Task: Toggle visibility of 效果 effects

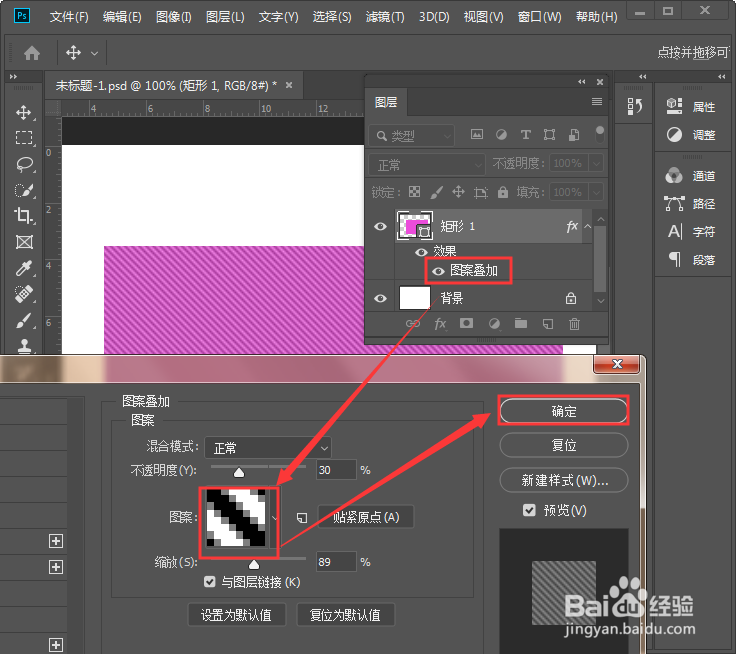Action: [421, 252]
